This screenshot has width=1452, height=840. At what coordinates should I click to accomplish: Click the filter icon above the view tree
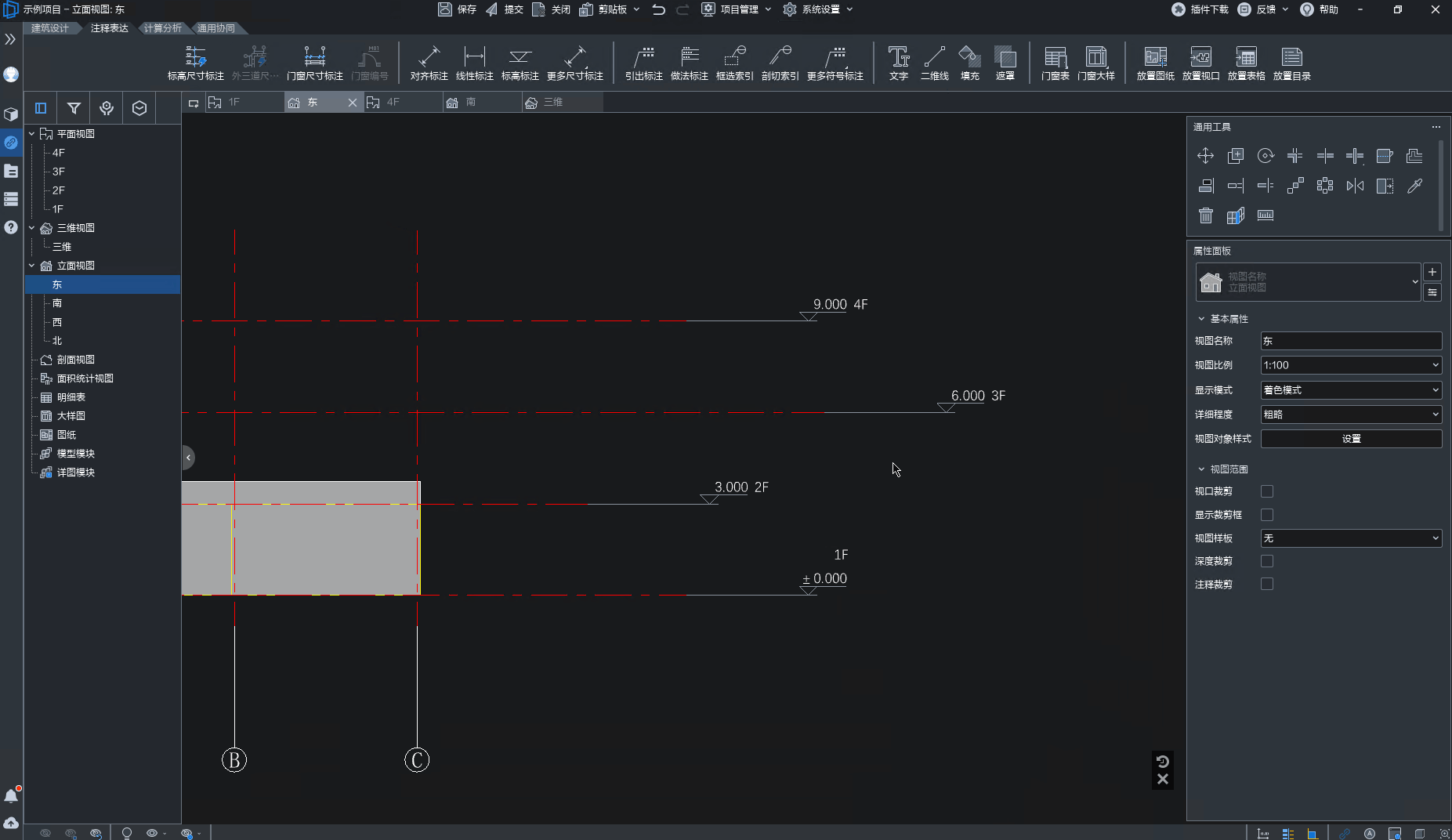pos(74,108)
